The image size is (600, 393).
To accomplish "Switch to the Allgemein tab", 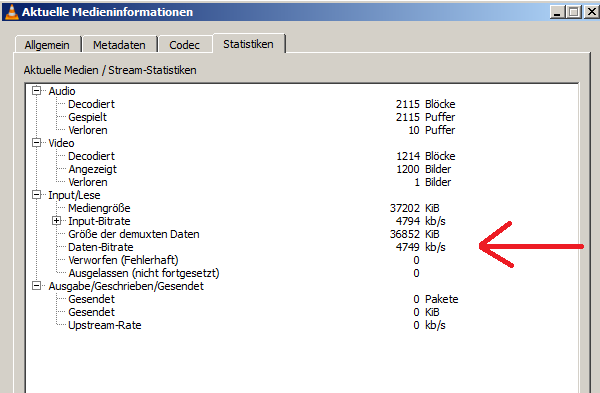I will tap(47, 45).
